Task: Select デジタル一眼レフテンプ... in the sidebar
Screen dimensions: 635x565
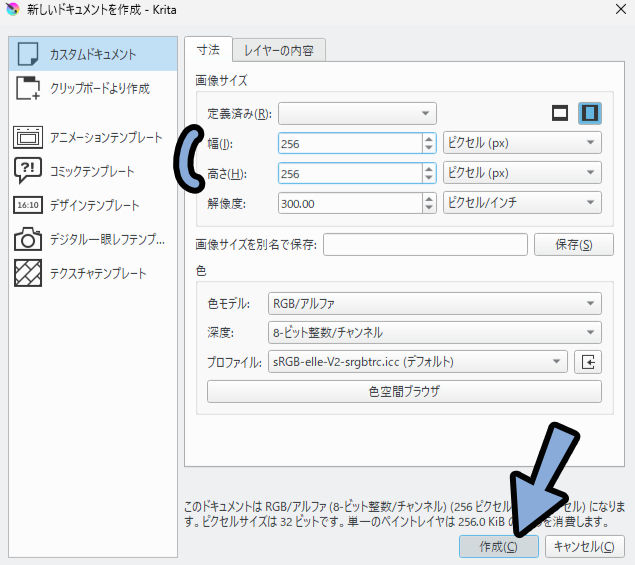Action: [x=93, y=239]
